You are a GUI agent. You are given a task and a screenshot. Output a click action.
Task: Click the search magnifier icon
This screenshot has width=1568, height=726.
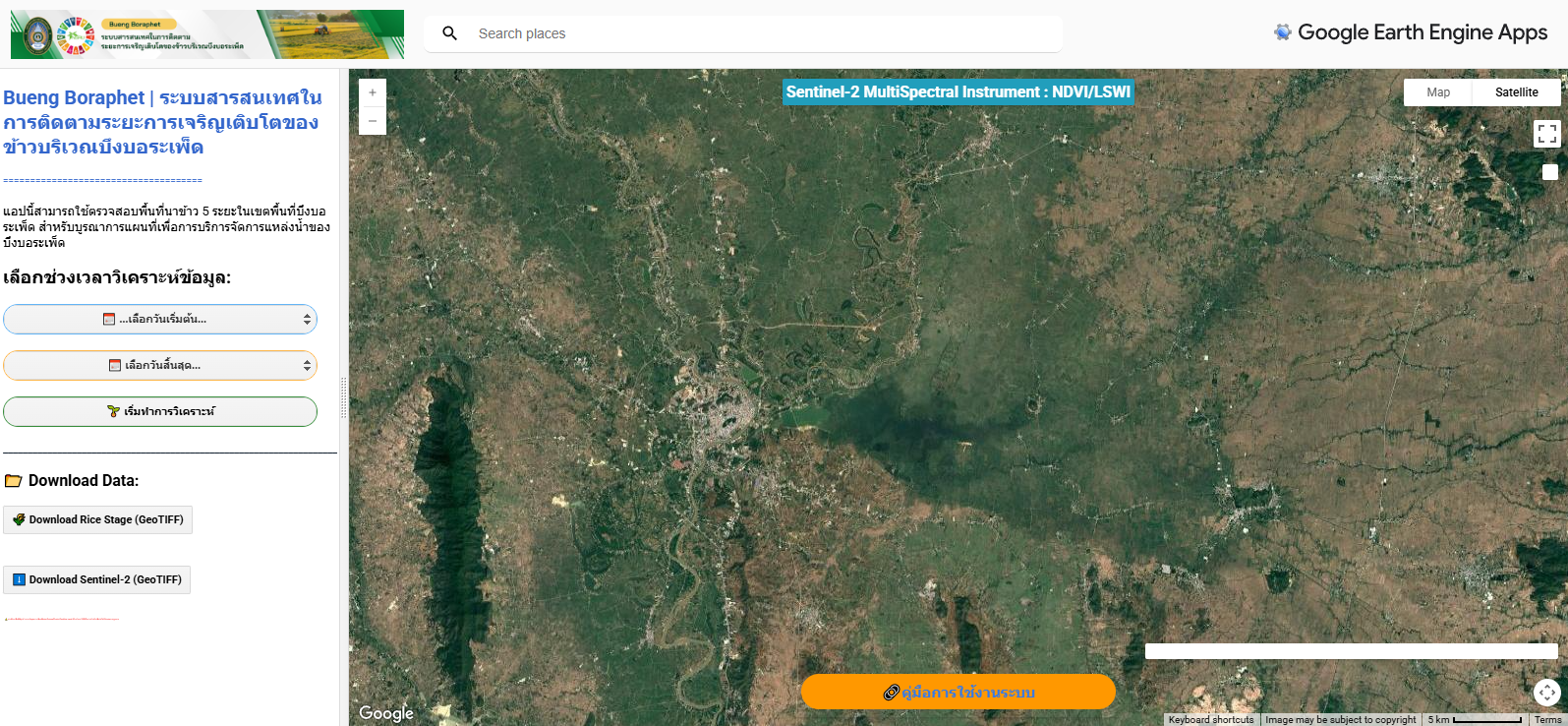click(450, 33)
